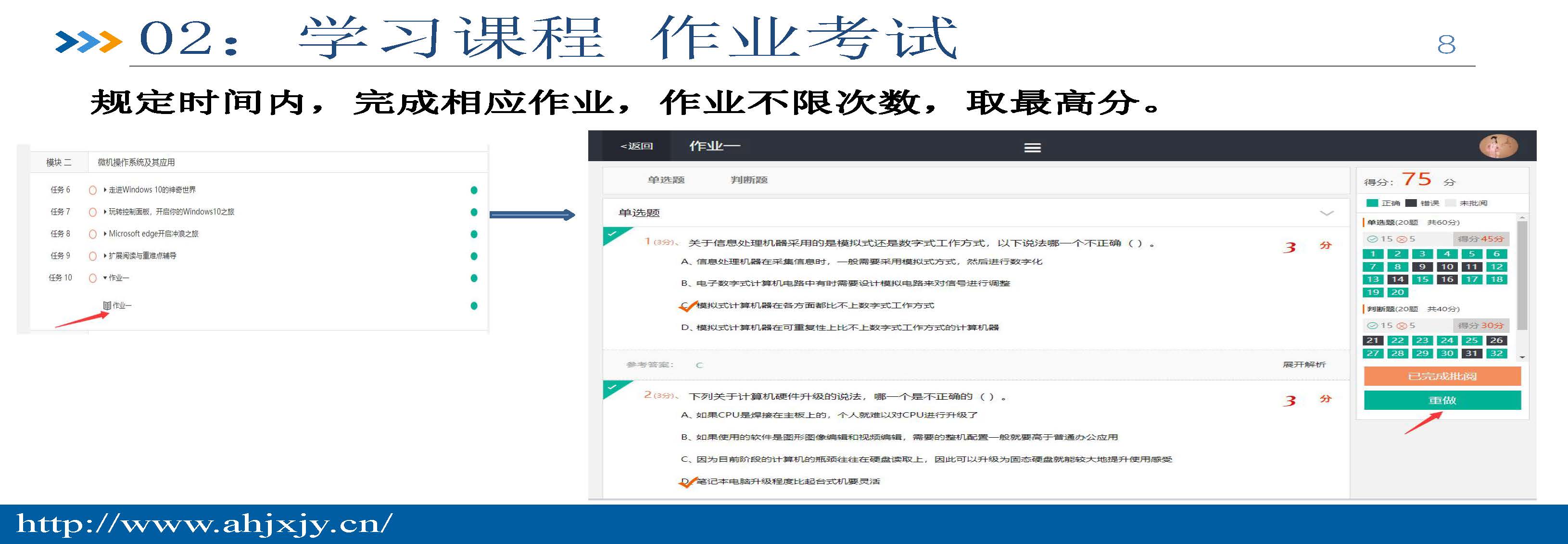Expand triangle beside 走进Windows 10的神奇世界
This screenshot has width=1568, height=544.
tap(105, 190)
